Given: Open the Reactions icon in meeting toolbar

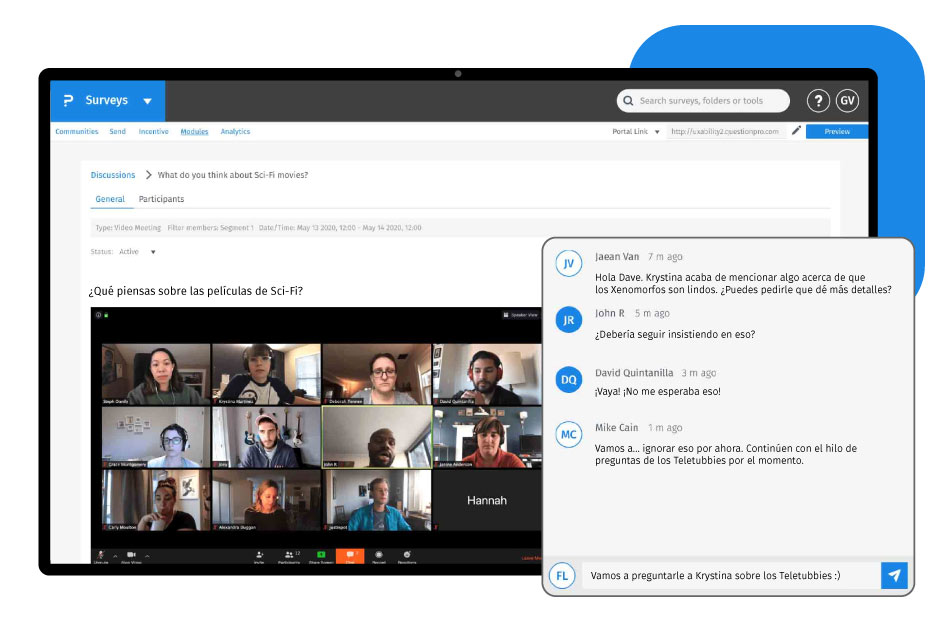Looking at the screenshot, I should point(407,556).
